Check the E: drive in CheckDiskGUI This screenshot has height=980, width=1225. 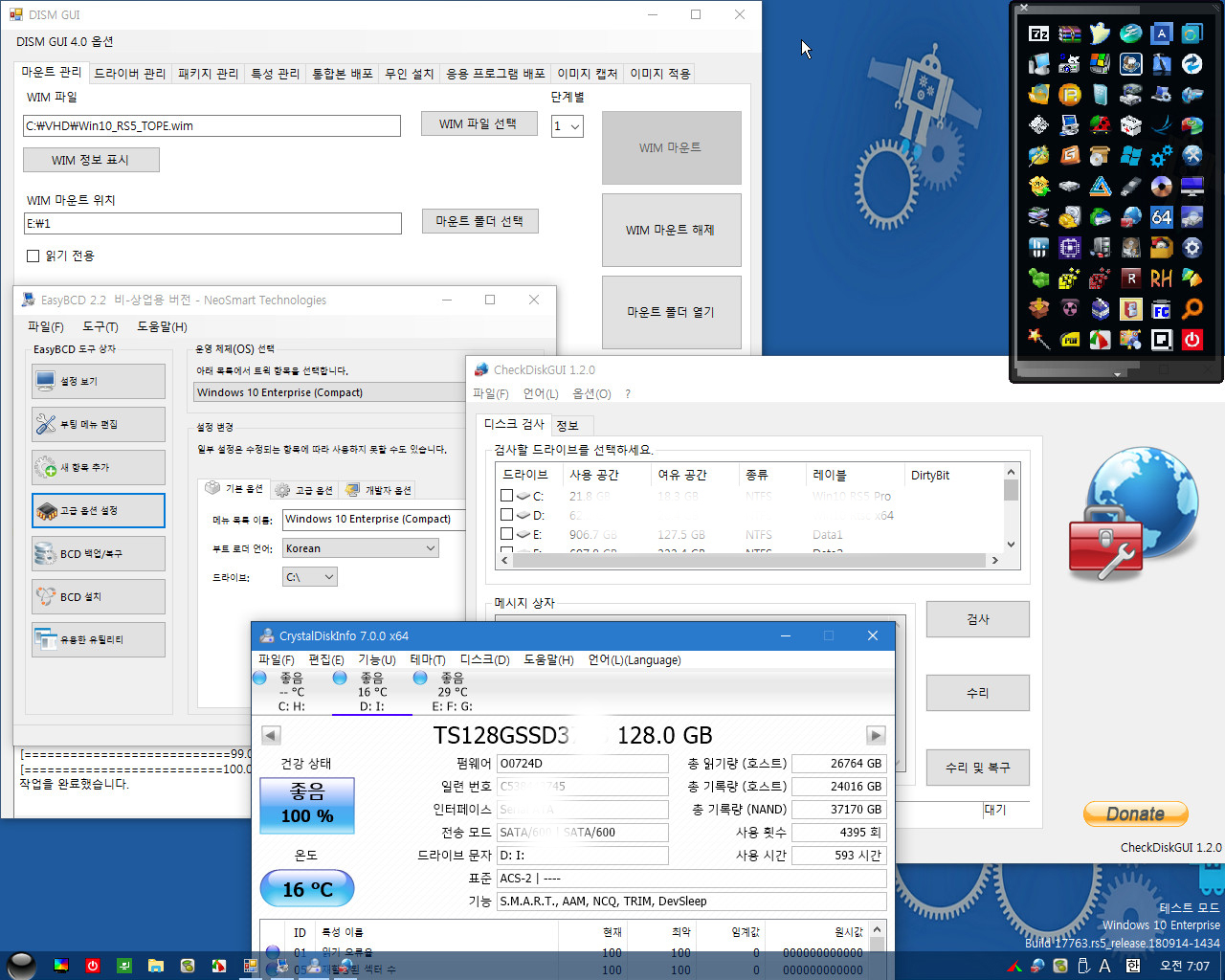[x=507, y=534]
